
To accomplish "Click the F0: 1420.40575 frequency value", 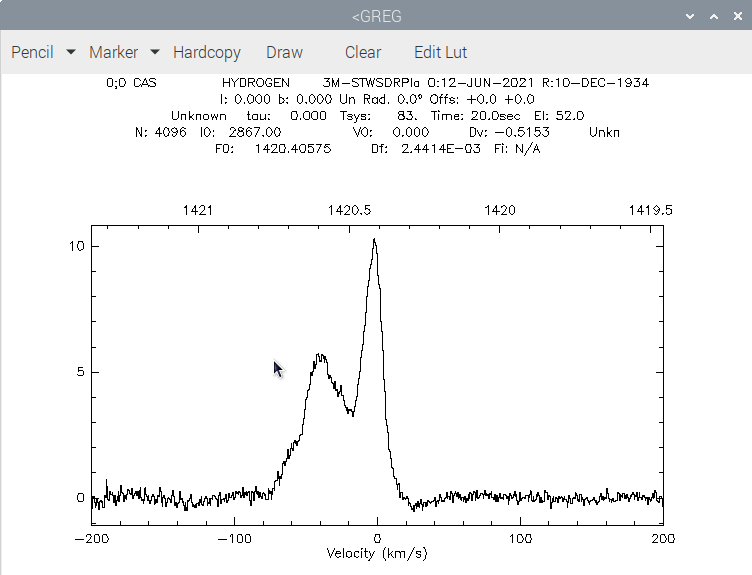I will click(x=273, y=149).
